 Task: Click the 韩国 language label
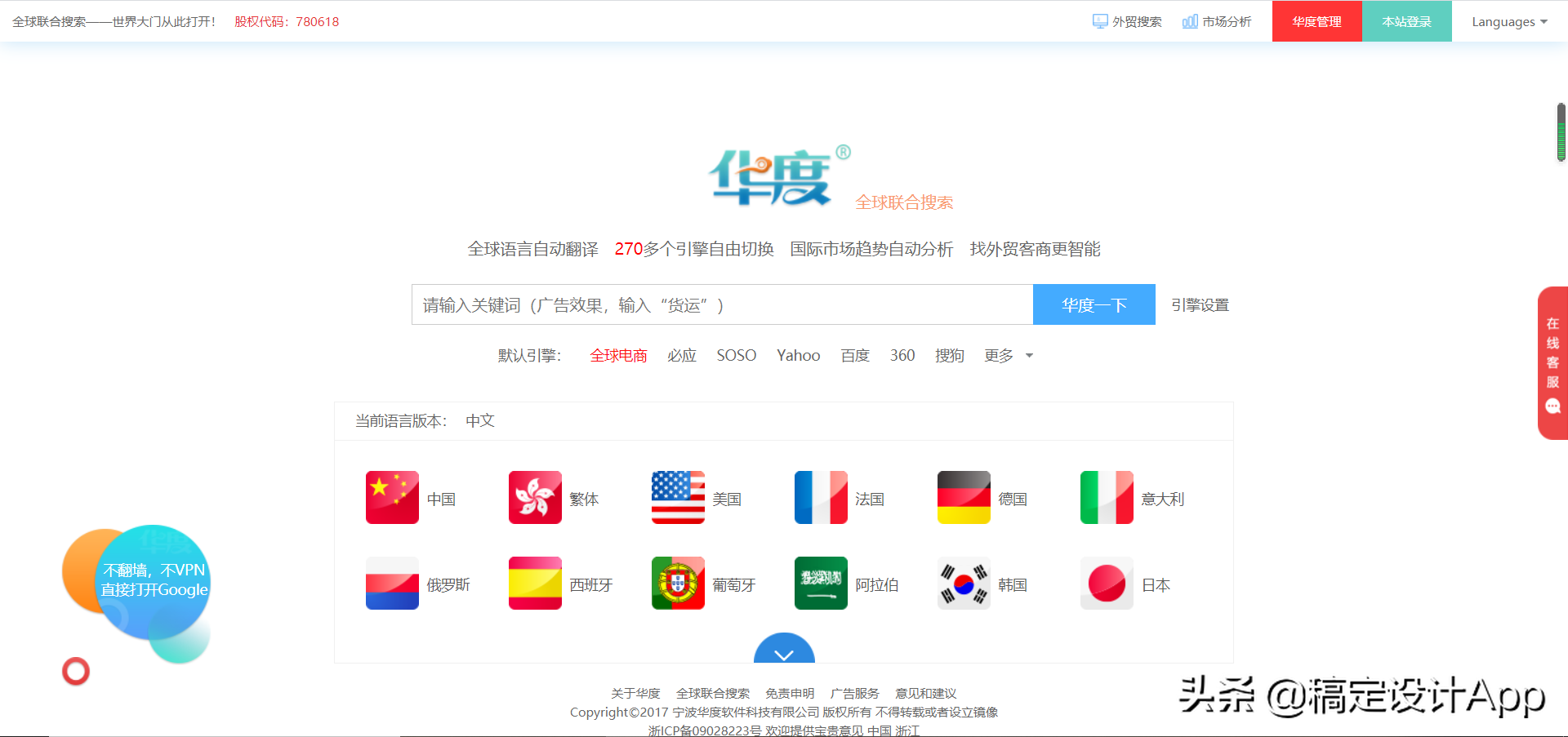coord(1013,584)
